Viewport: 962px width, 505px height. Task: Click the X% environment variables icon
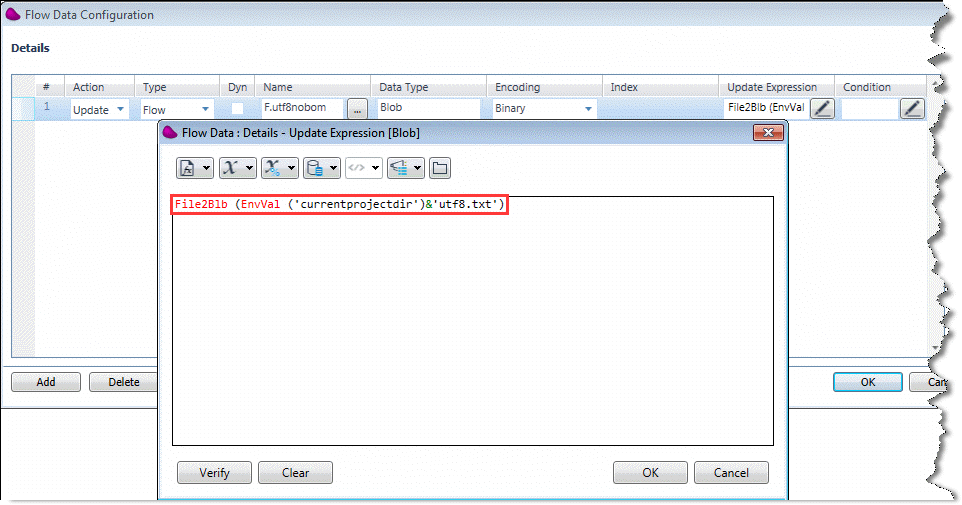[273, 168]
